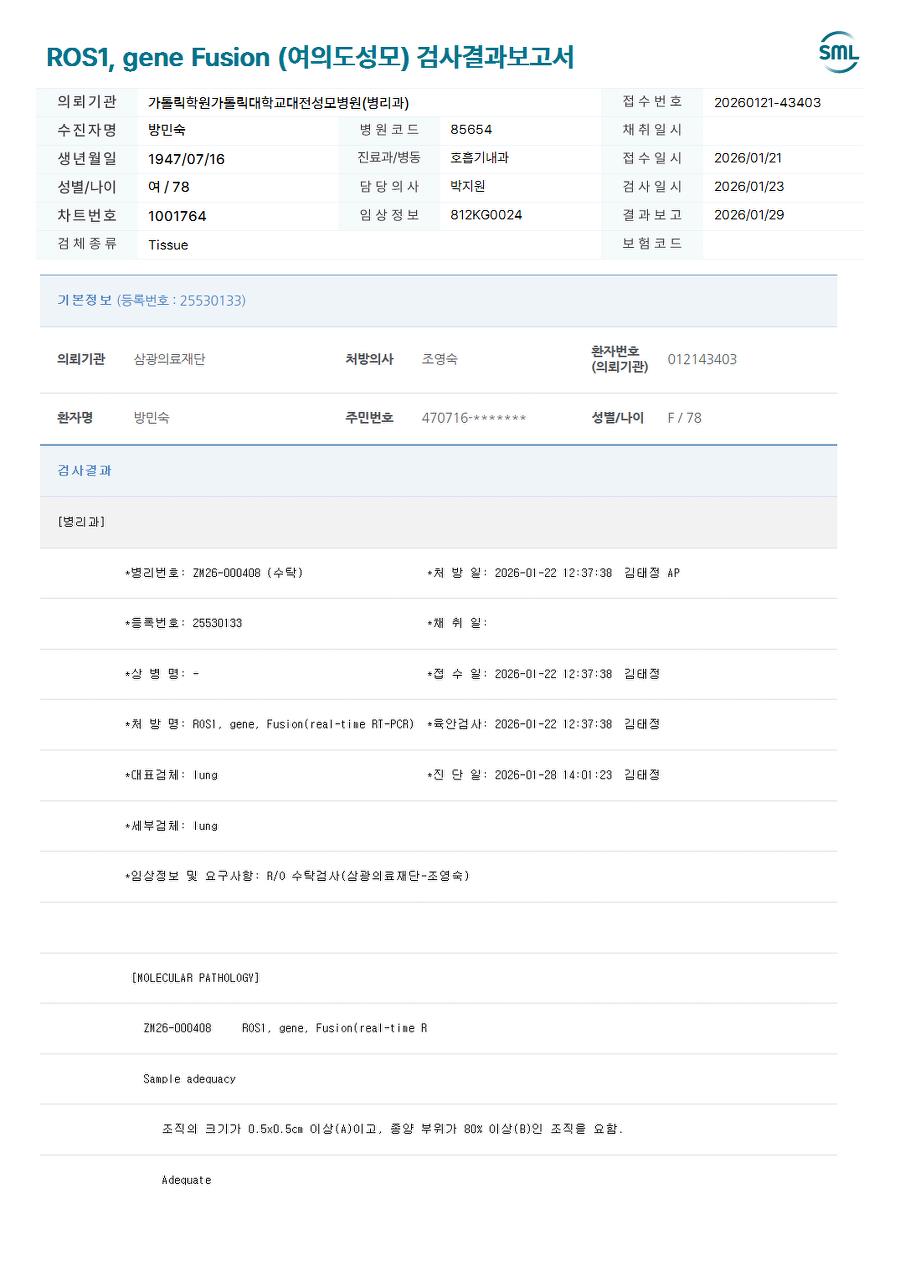Click the *채 취 일: line in results
Image resolution: width=900 pixels, height=1271 pixels.
(457, 623)
